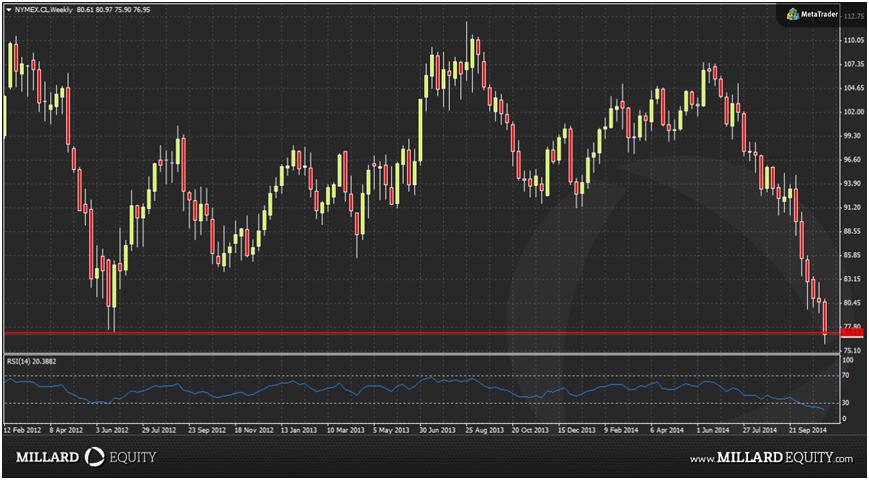Click the 110.05 price label
The width and height of the screenshot is (869, 480).
coord(853,40)
